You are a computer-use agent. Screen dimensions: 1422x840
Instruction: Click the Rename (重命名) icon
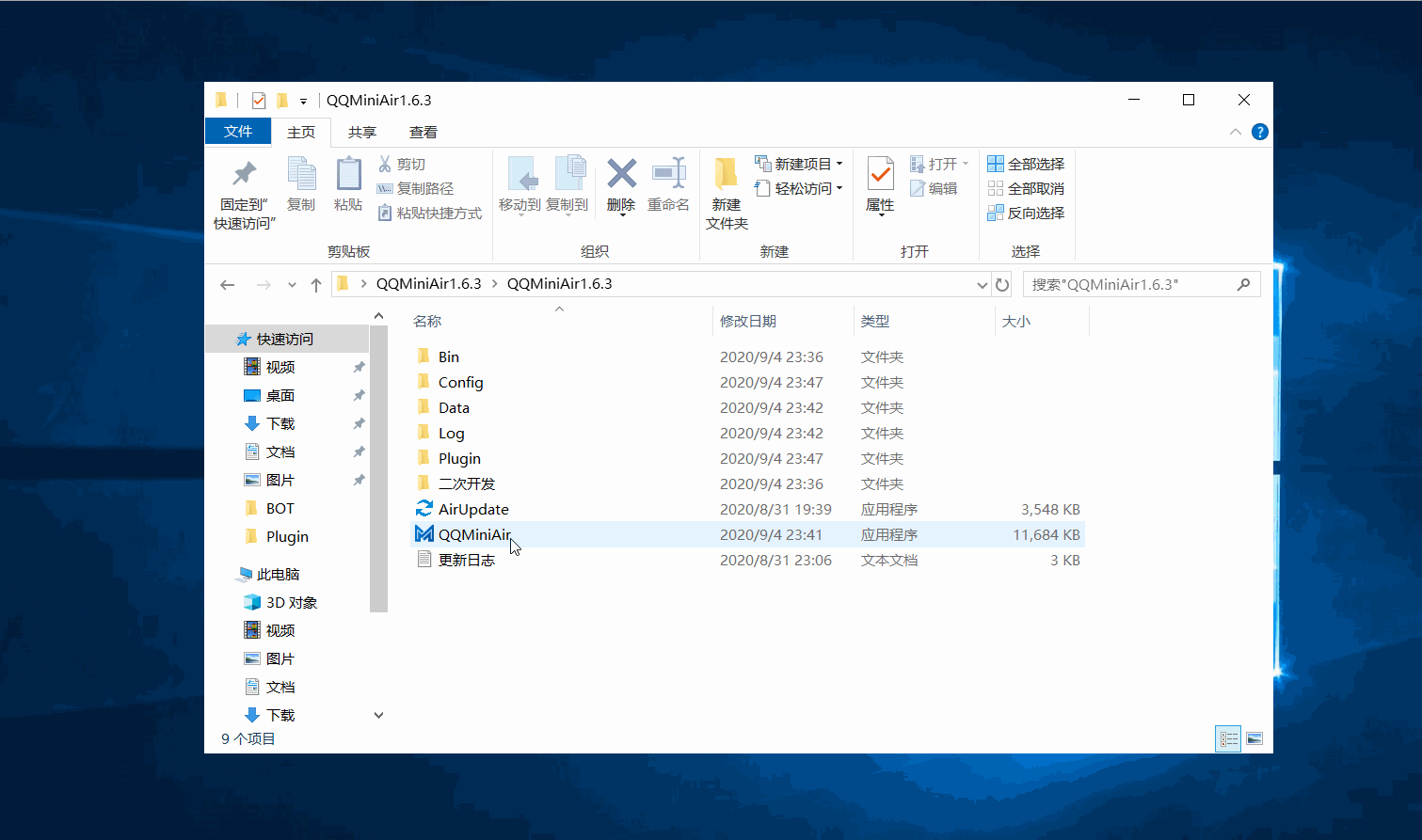click(668, 174)
